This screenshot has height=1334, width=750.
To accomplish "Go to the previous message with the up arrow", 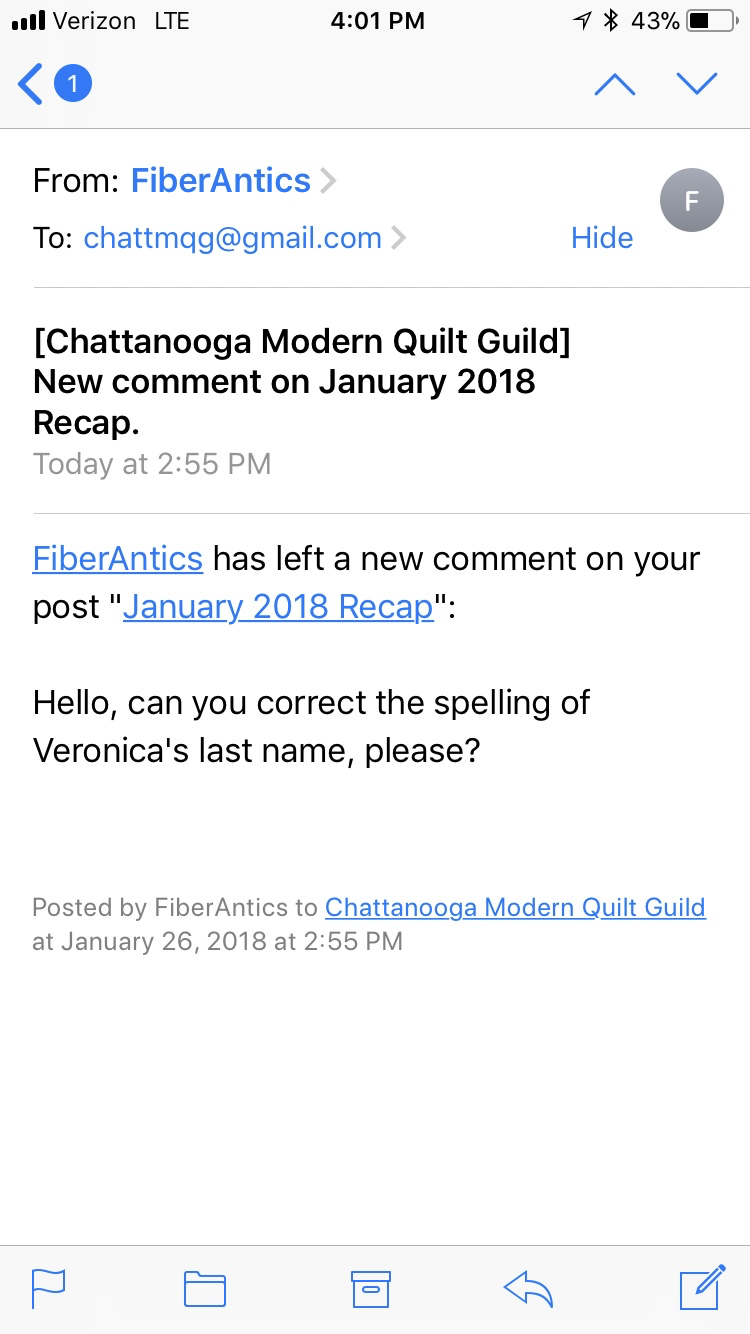I will coord(614,84).
